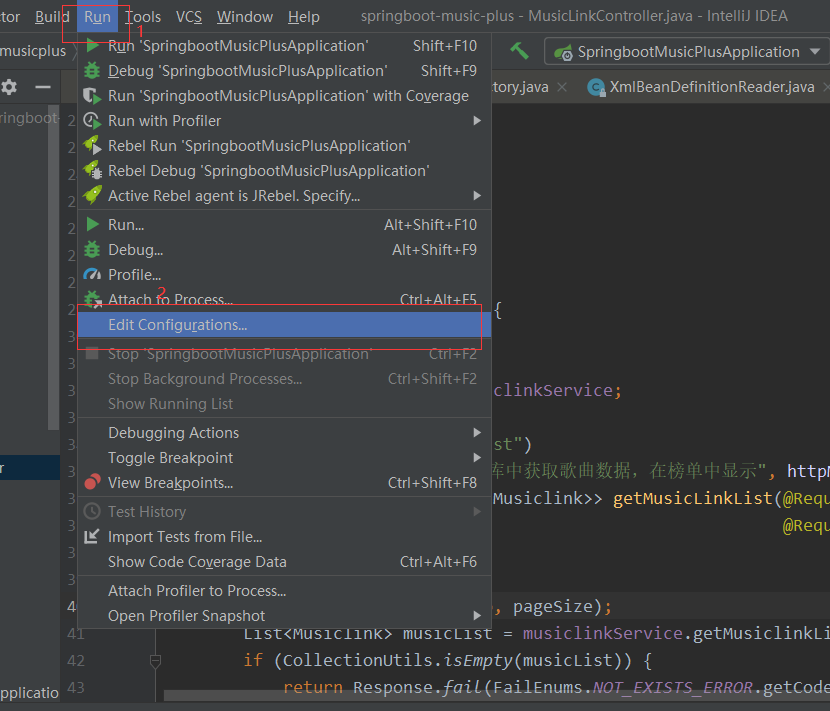Click the Build project hammer icon
The width and height of the screenshot is (830, 711).
point(519,51)
